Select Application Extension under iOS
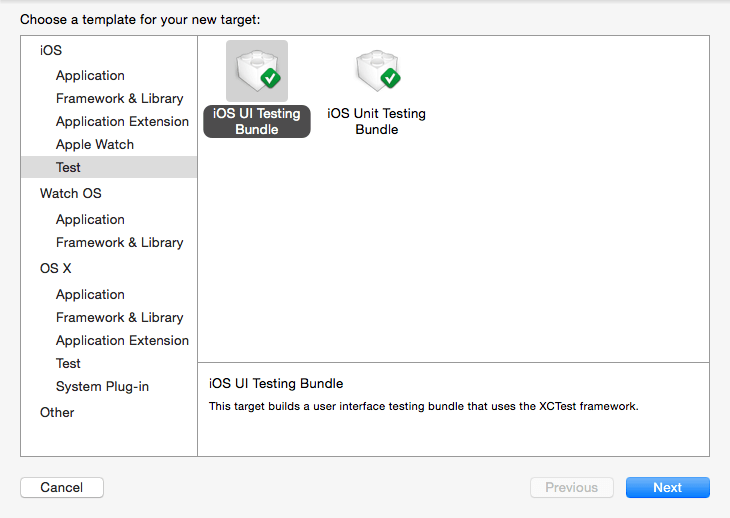 (122, 121)
